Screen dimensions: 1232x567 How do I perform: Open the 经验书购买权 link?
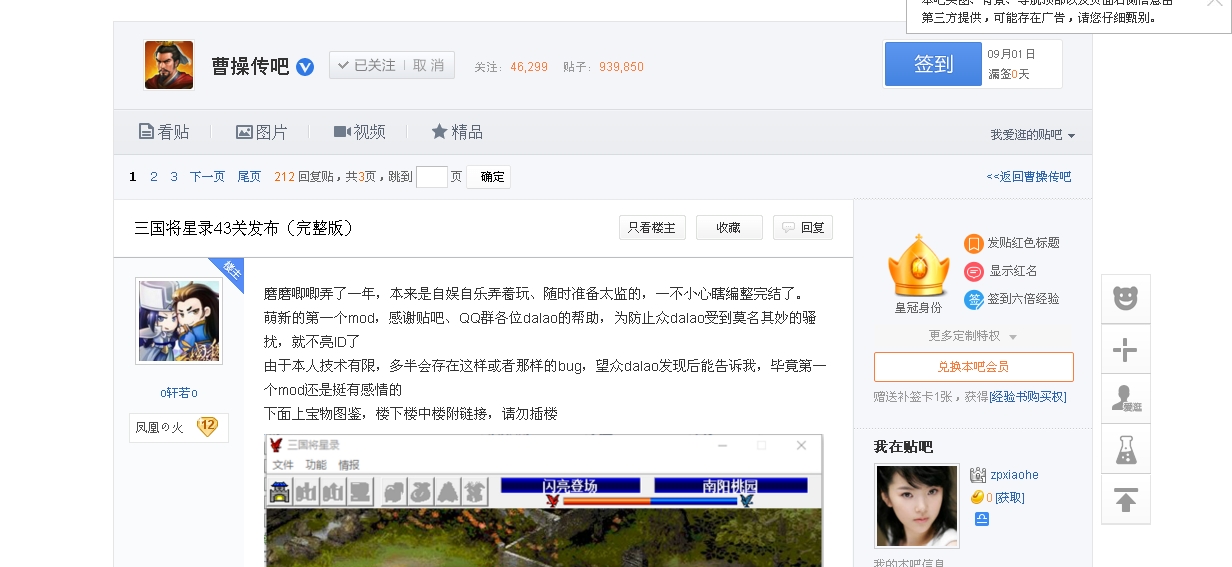(x=1028, y=397)
